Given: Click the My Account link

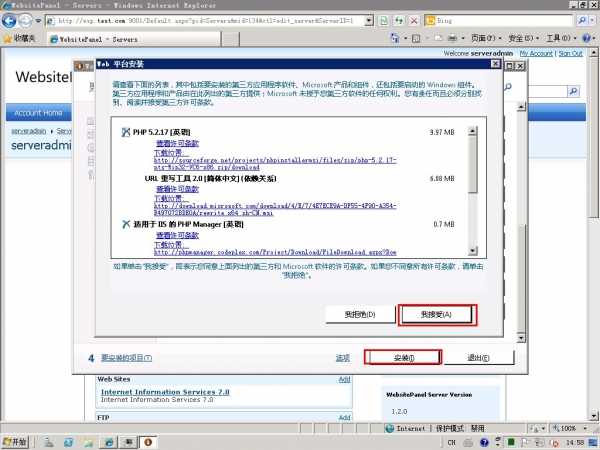Looking at the screenshot, I should [536, 54].
